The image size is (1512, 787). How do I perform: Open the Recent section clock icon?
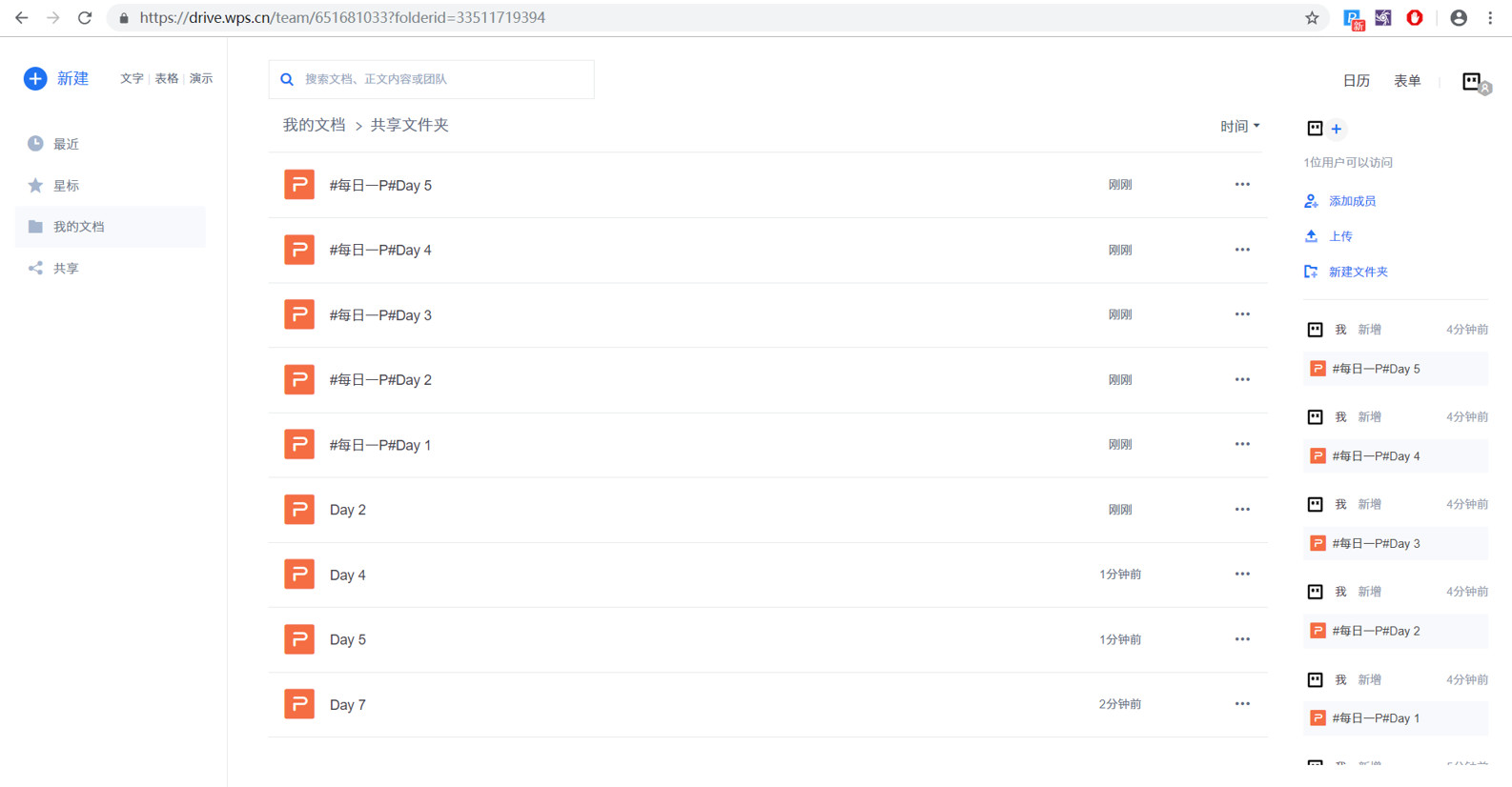click(35, 144)
